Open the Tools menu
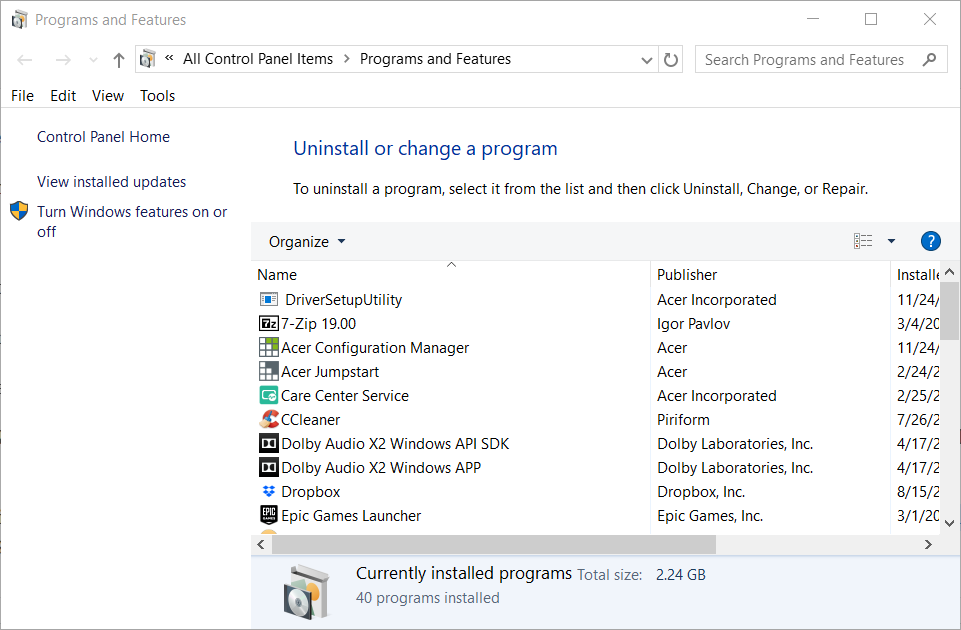This screenshot has height=630, width=961. point(158,96)
